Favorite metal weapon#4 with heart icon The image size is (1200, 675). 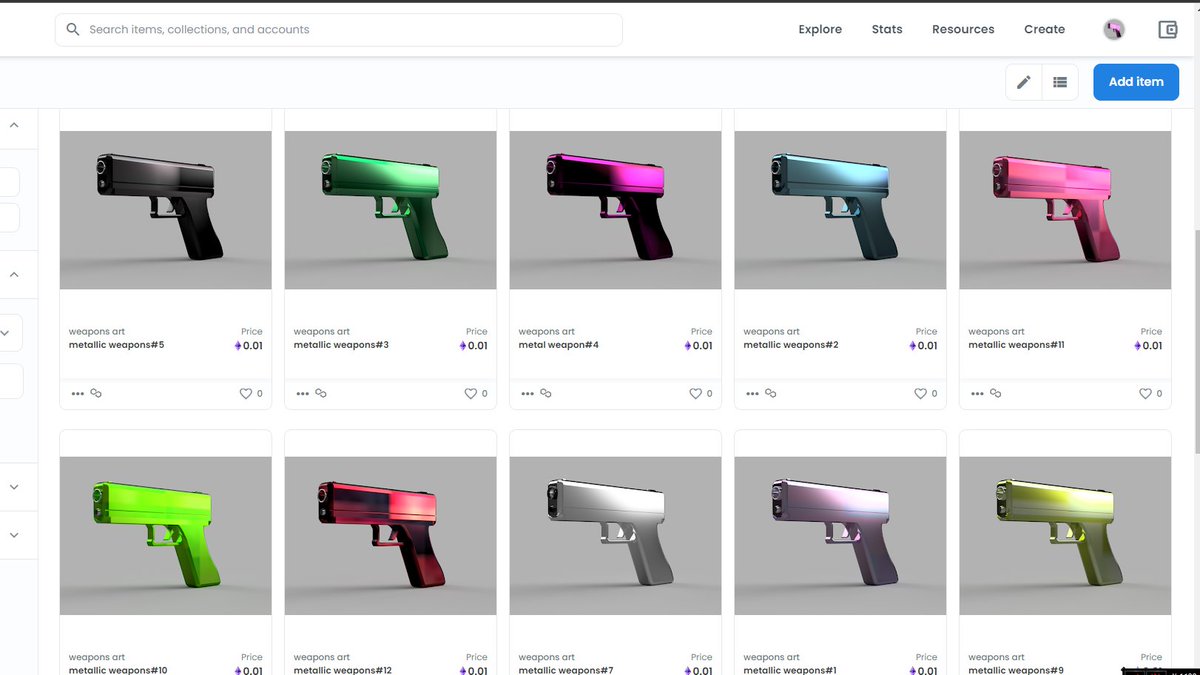pyautogui.click(x=695, y=394)
